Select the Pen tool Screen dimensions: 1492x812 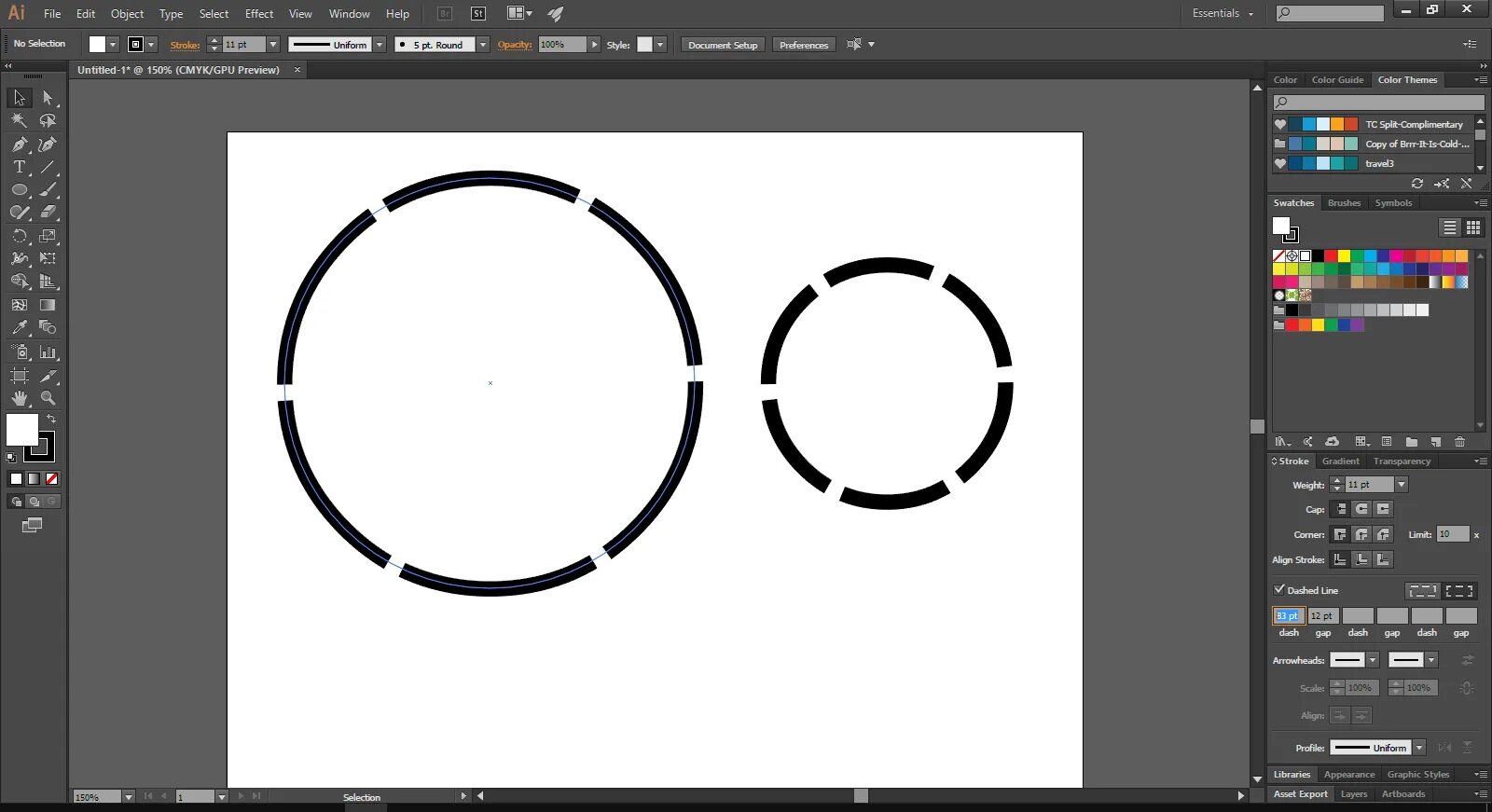click(x=20, y=144)
